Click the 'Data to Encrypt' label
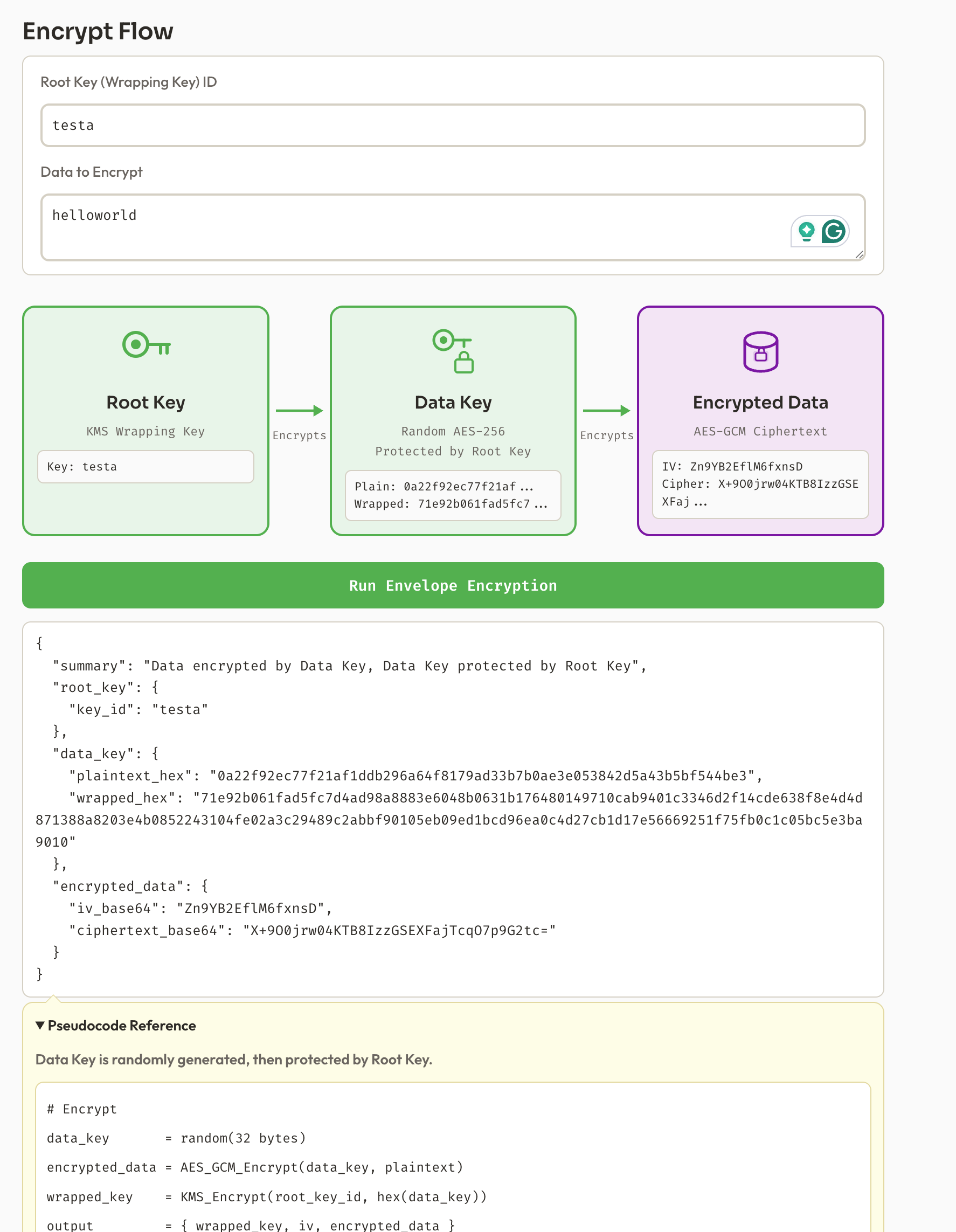Image resolution: width=956 pixels, height=1232 pixels. coord(92,172)
